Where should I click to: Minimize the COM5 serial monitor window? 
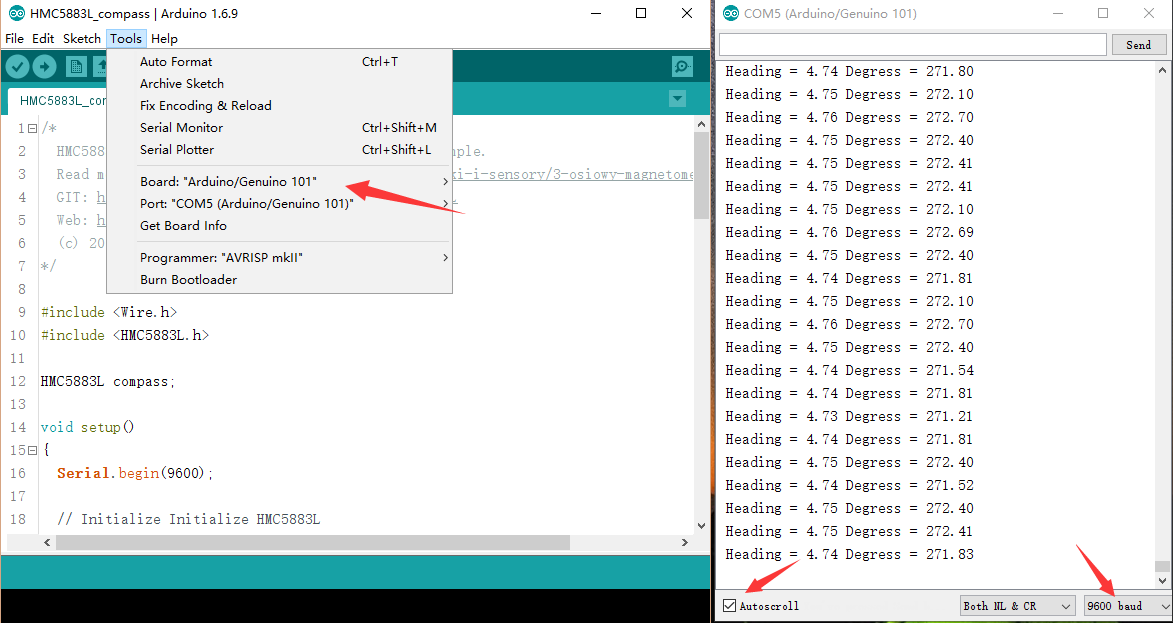1057,13
